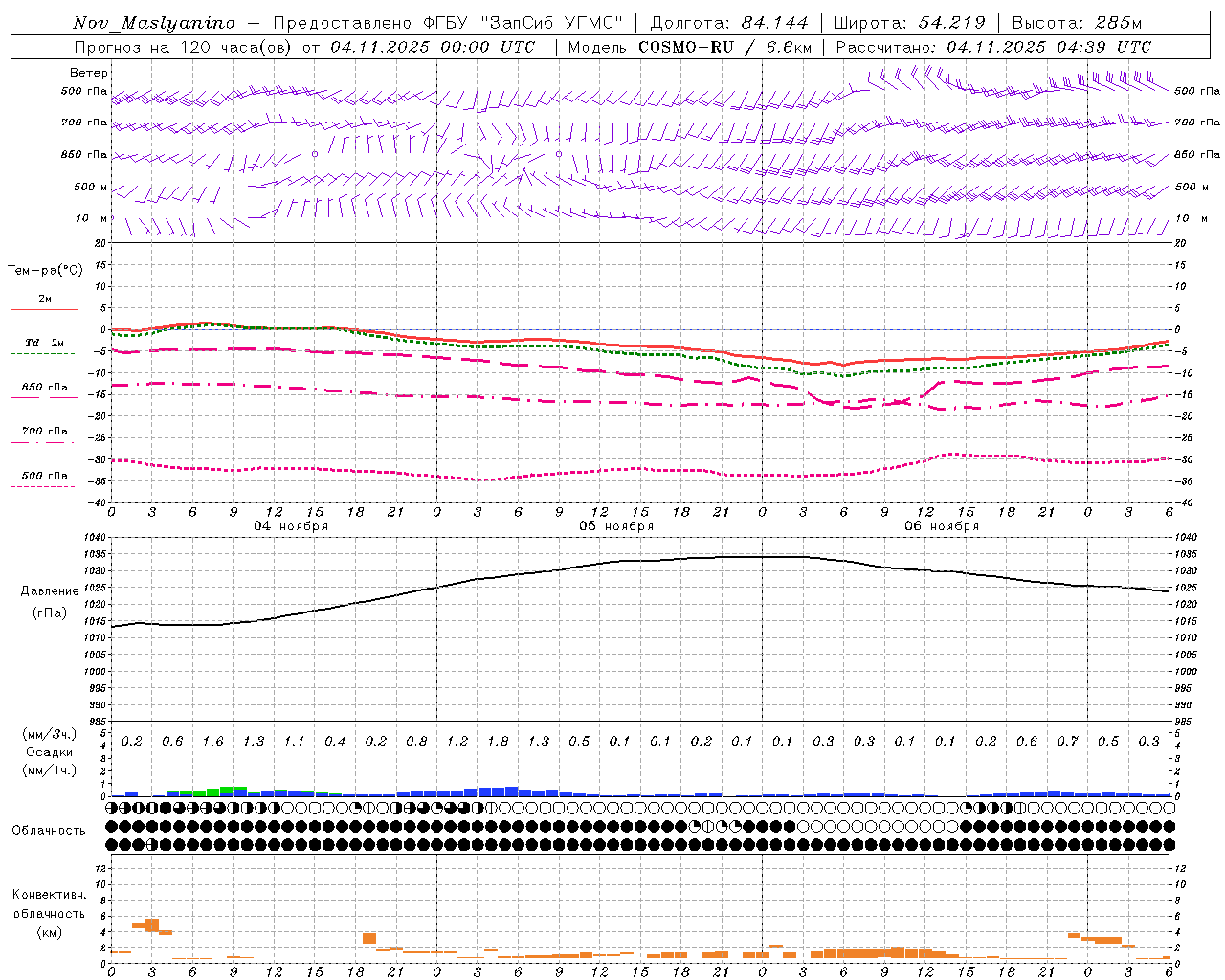Click the Облачность panel label
Screen dimensions: 1225x980
tap(49, 831)
